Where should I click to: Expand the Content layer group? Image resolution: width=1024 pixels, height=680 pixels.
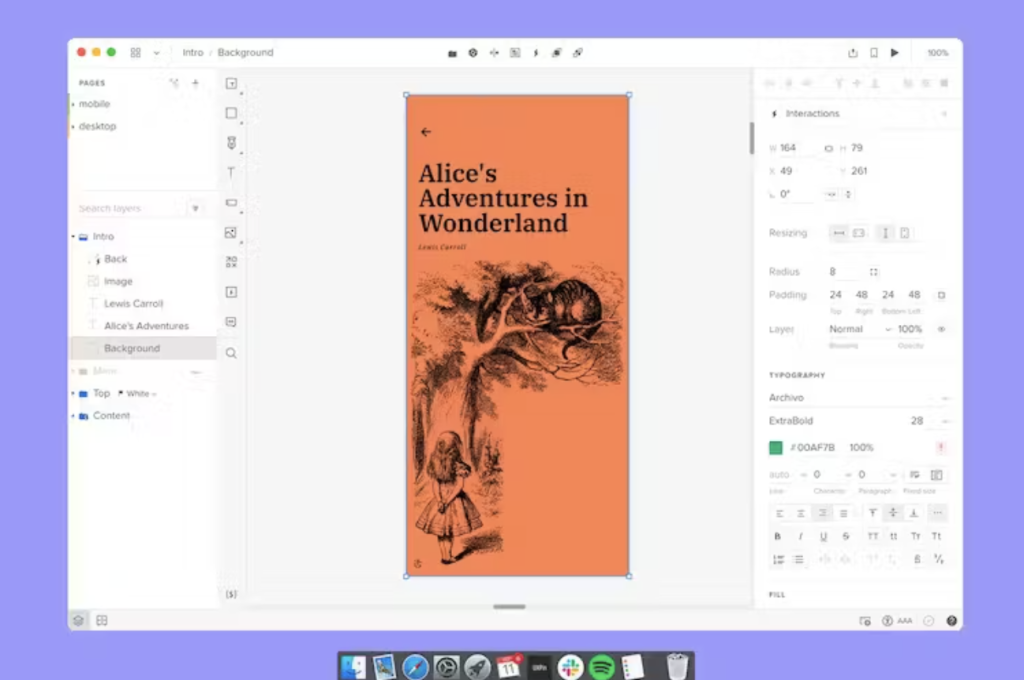click(73, 416)
